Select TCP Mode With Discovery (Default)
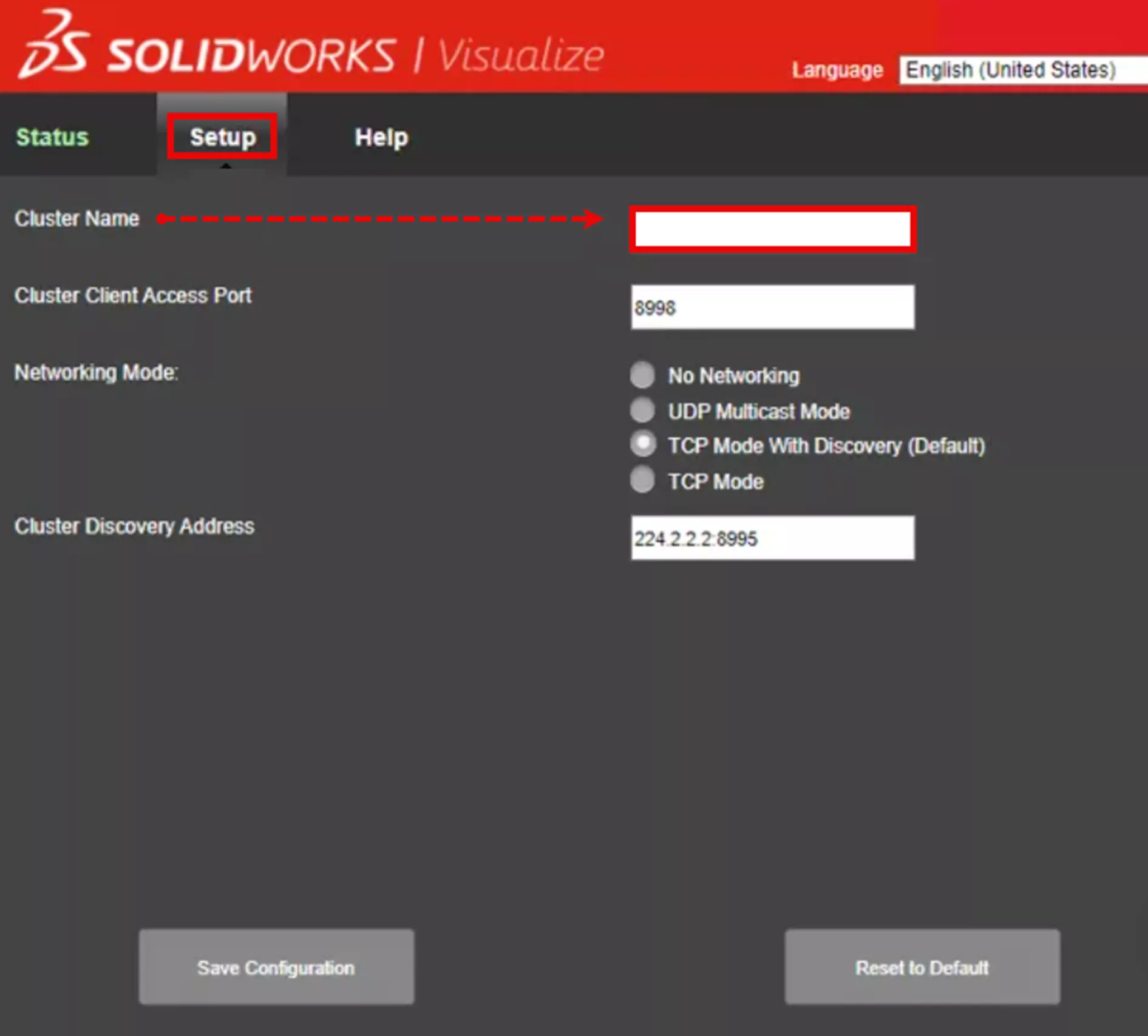Image resolution: width=1148 pixels, height=1036 pixels. tap(642, 444)
